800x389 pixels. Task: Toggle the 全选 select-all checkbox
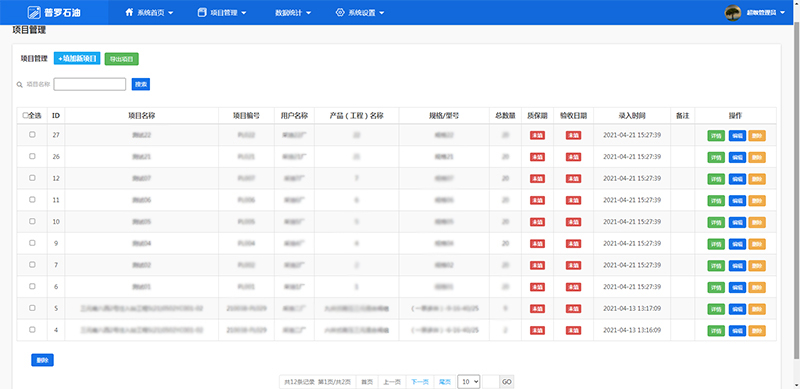click(25, 116)
